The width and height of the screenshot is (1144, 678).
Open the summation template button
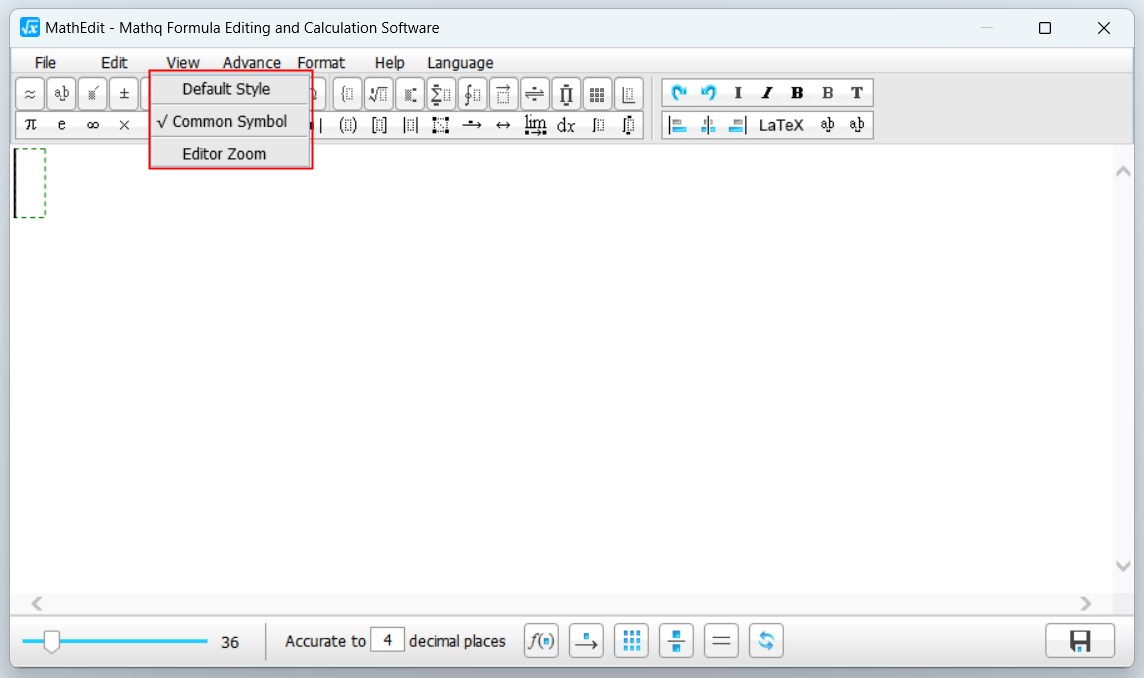441,93
